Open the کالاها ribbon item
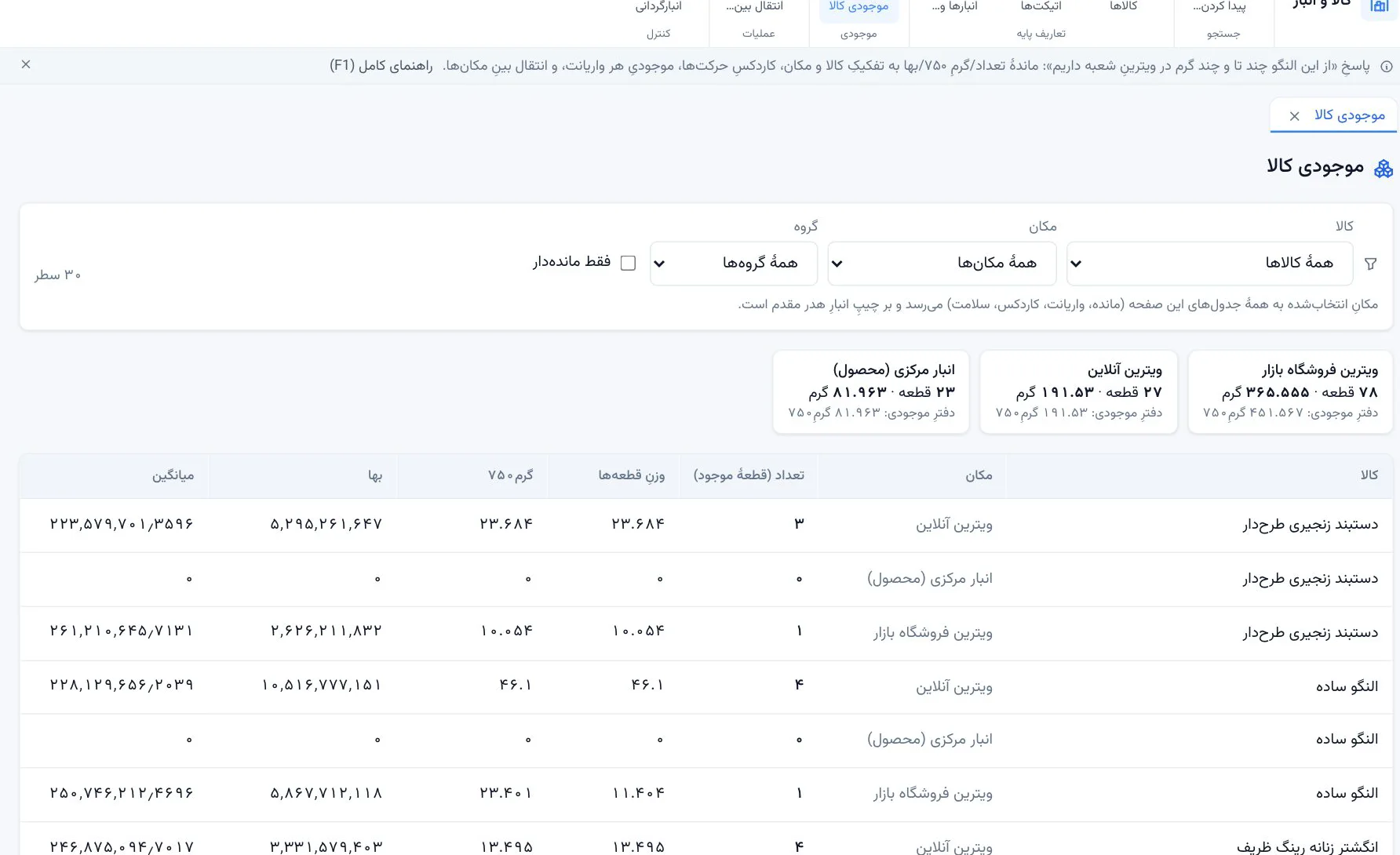Viewport: 1400px width, 855px height. tap(1123, 8)
